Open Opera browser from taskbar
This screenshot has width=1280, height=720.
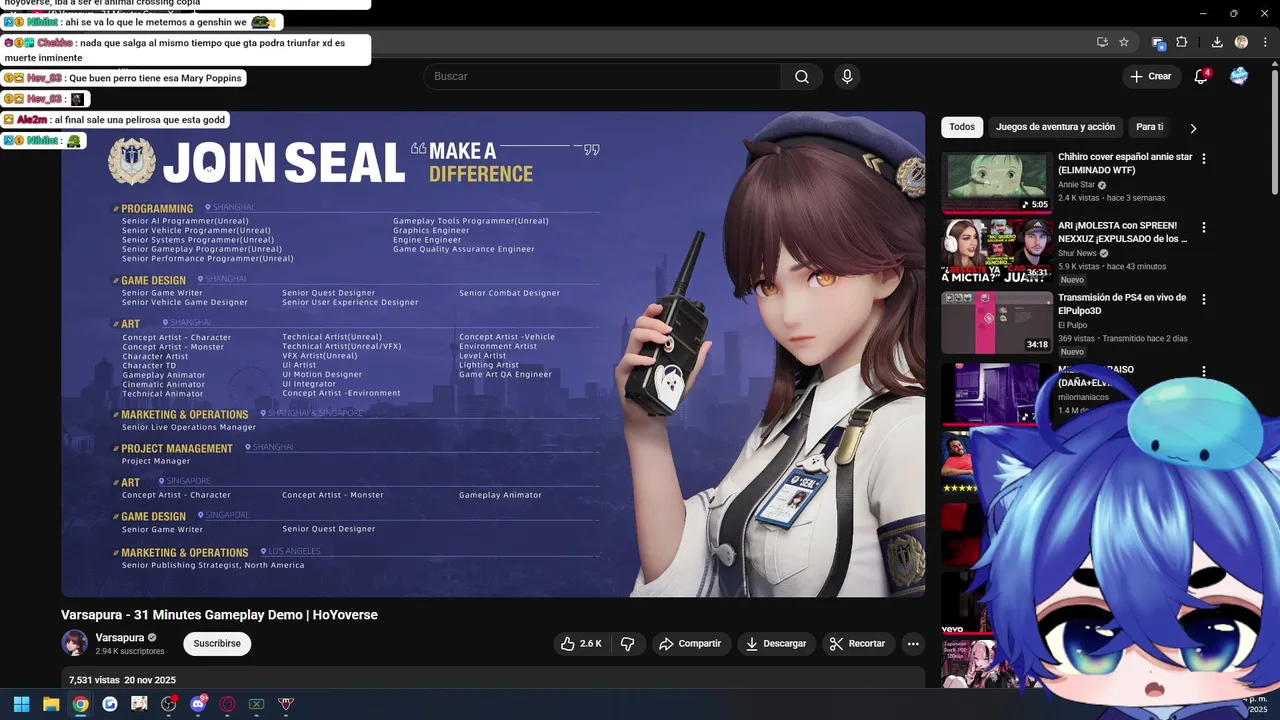click(228, 704)
